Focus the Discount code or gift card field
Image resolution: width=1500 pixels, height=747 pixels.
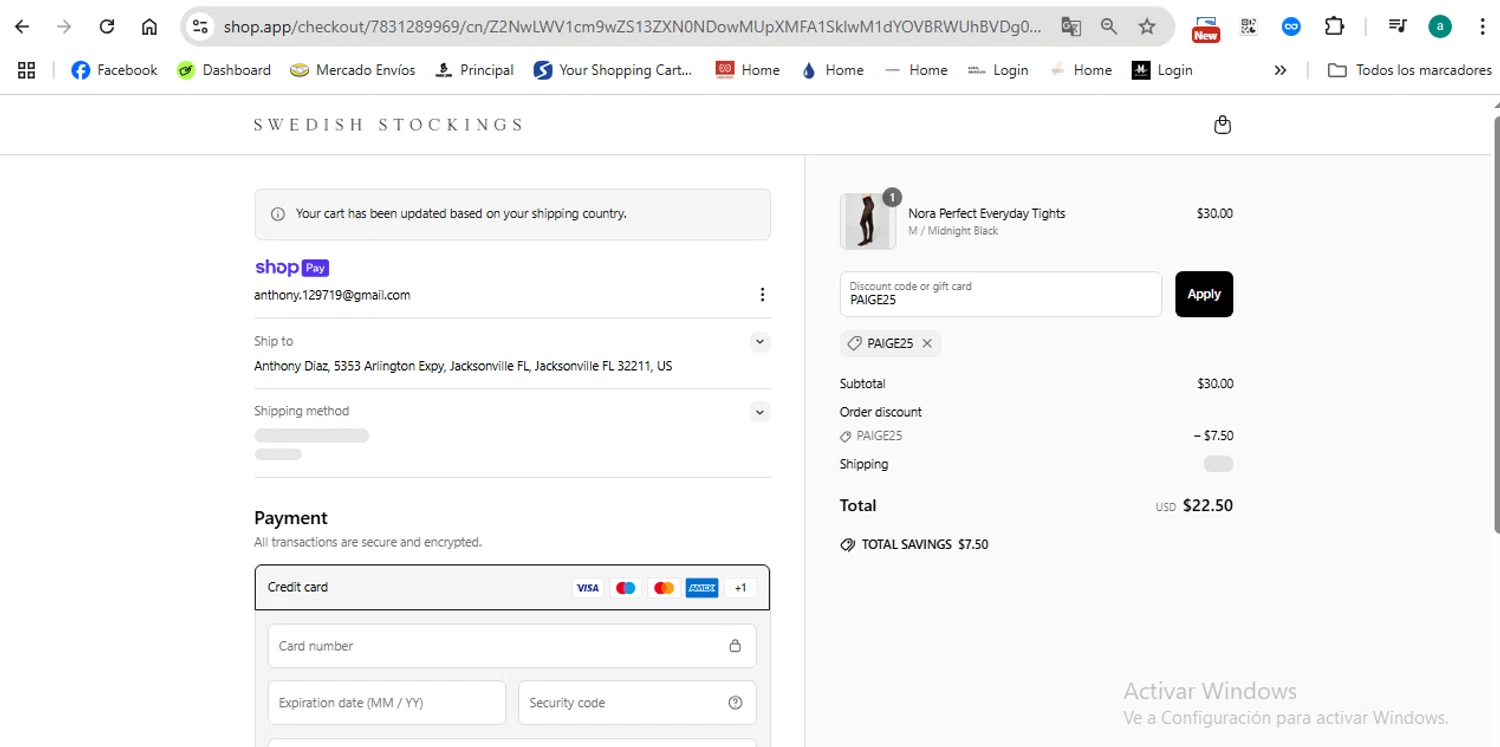(1001, 294)
